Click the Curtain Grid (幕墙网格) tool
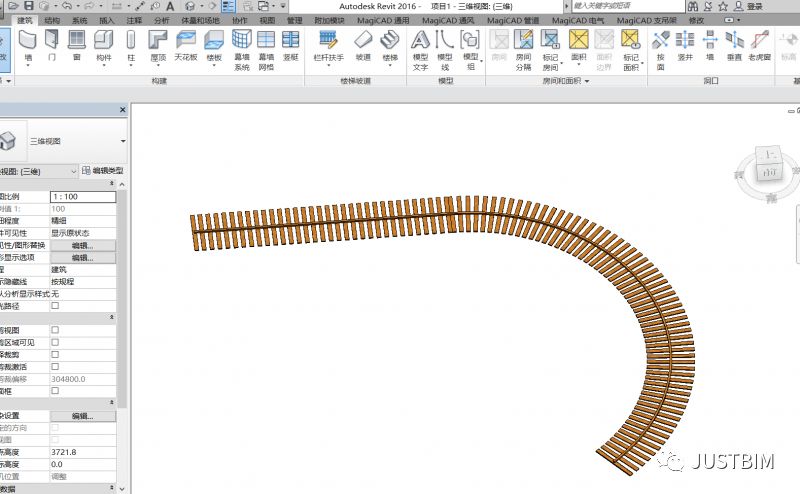The image size is (800, 494). coord(266,50)
